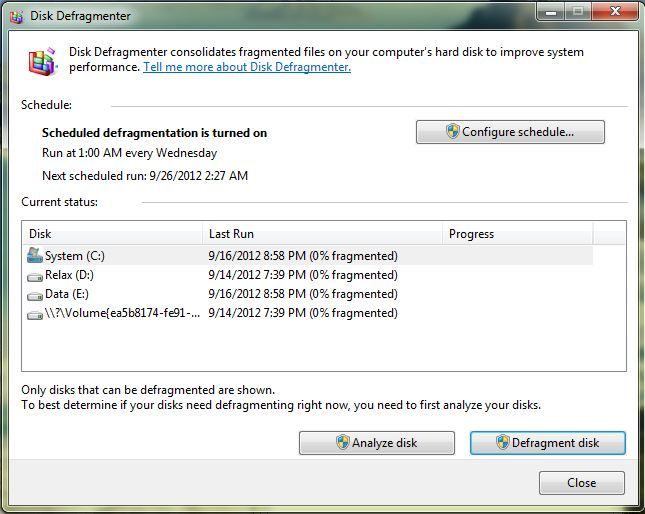Click the Data (E:) drive icon
Screen dimensions: 645x514
tap(35, 296)
